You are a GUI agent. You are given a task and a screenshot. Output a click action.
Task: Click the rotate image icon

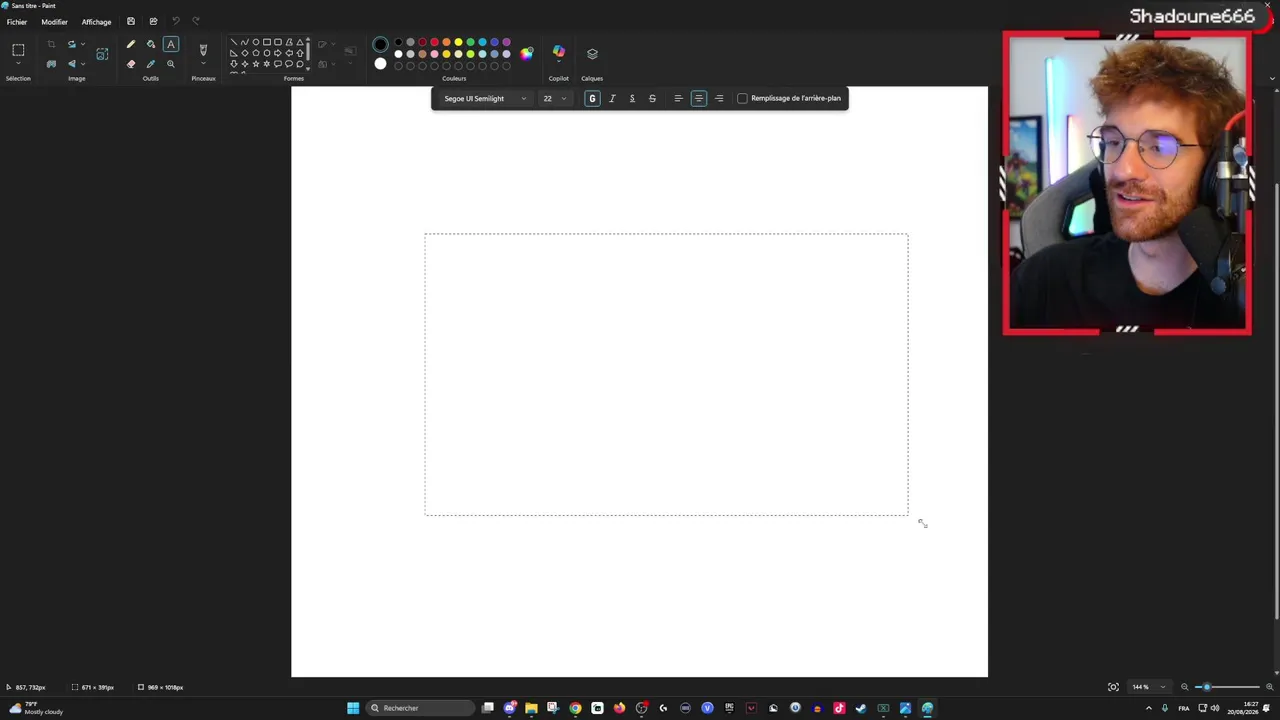tap(71, 44)
